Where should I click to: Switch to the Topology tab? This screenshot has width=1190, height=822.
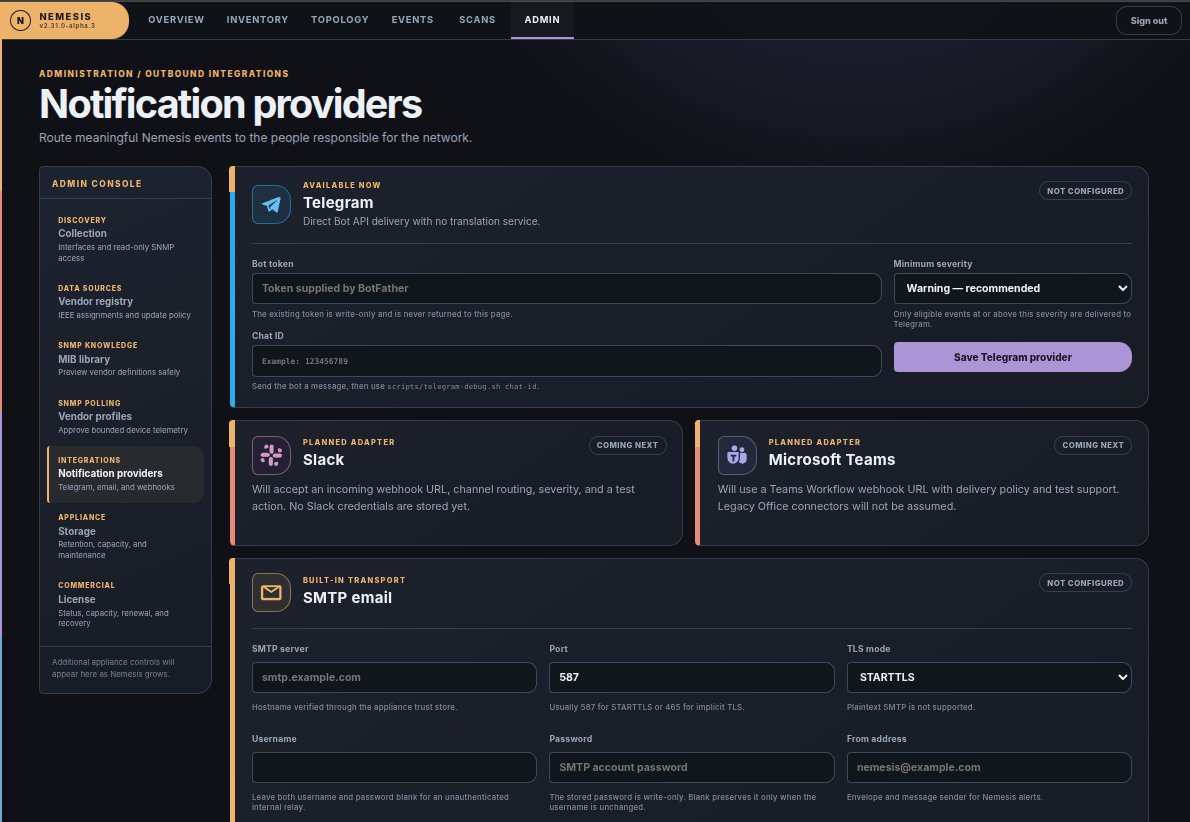[x=339, y=20]
